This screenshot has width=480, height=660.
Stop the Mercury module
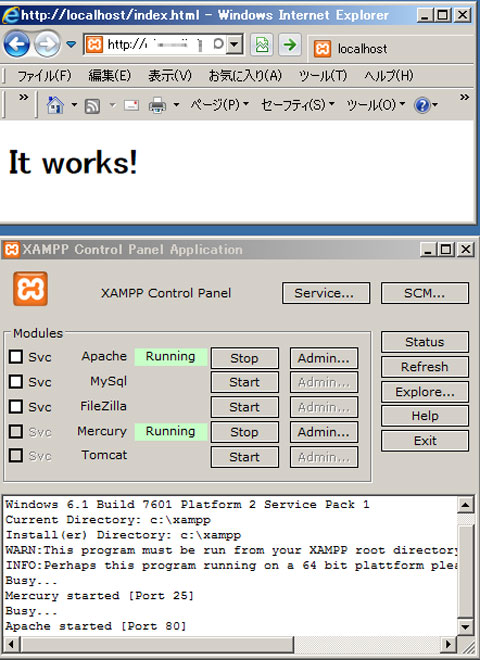pos(245,432)
